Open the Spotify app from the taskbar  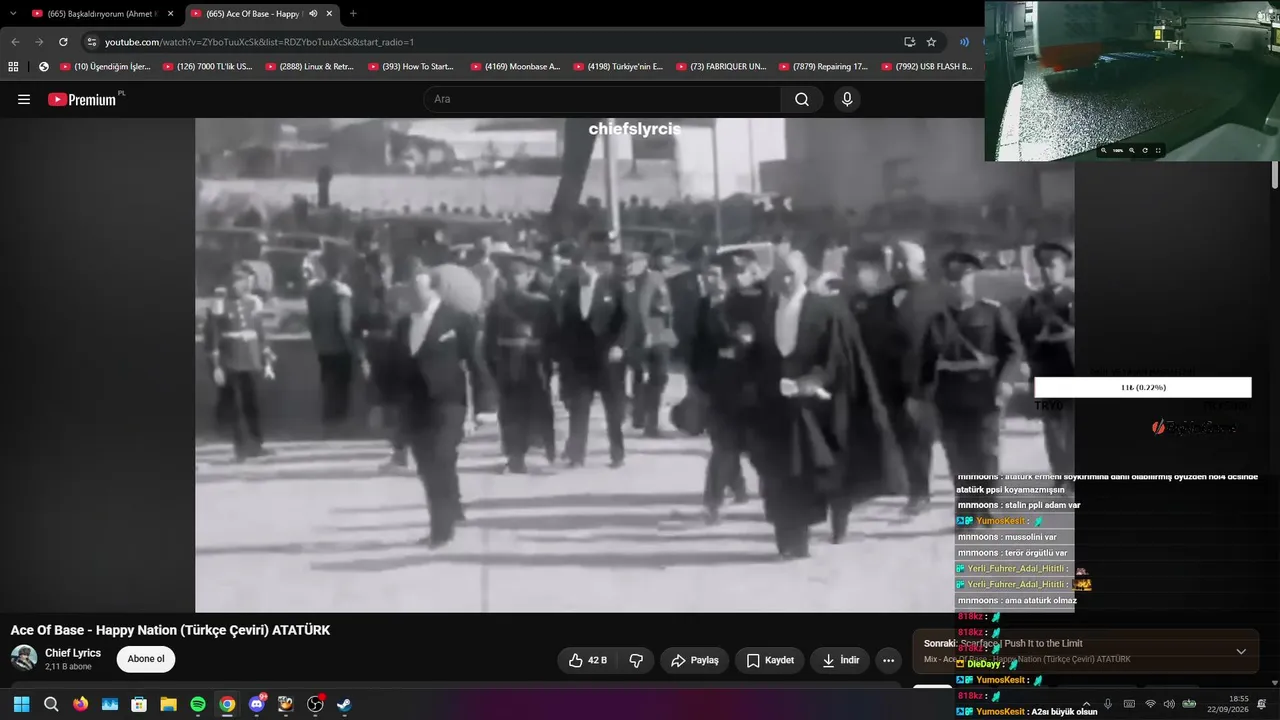198,704
